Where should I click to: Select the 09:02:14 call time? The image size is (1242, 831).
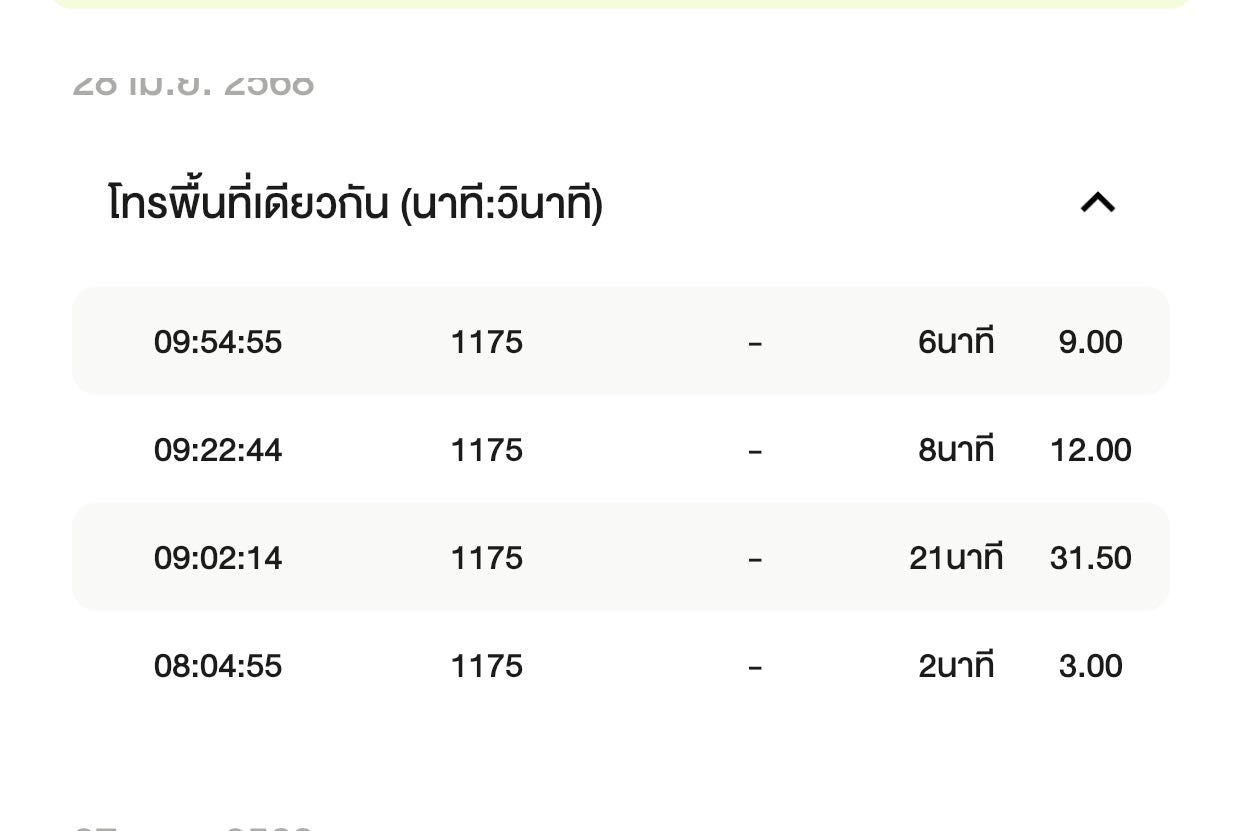(x=218, y=557)
